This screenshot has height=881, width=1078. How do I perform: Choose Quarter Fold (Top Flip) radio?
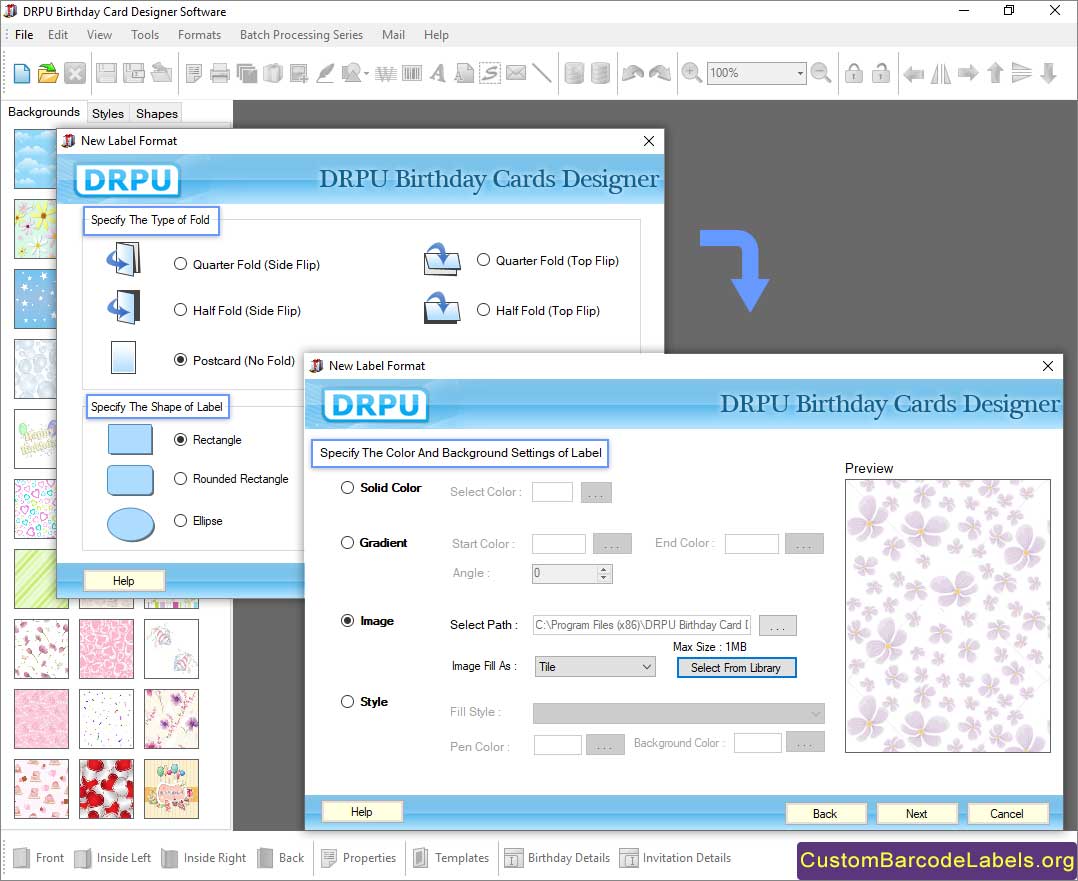tap(483, 260)
